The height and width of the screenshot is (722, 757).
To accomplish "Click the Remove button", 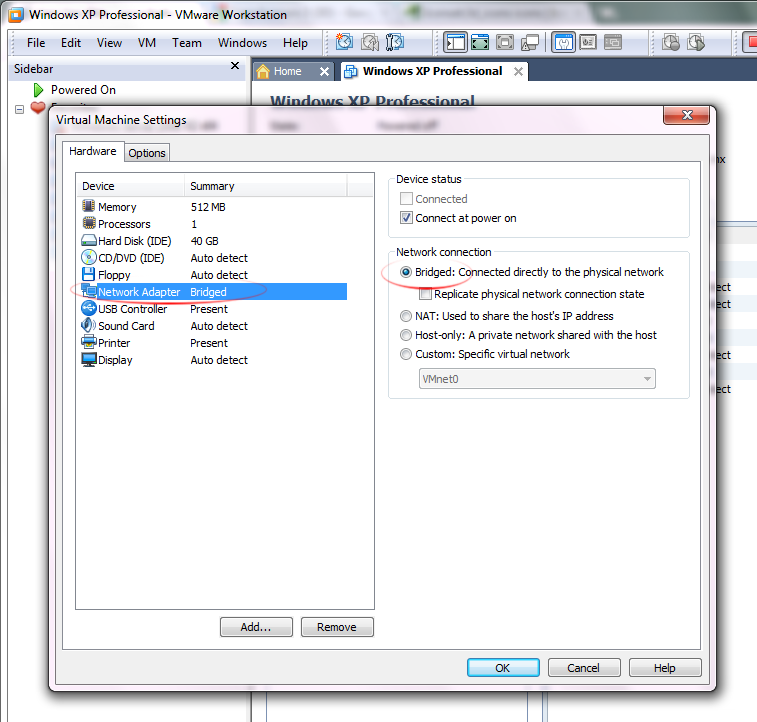I will pos(337,627).
